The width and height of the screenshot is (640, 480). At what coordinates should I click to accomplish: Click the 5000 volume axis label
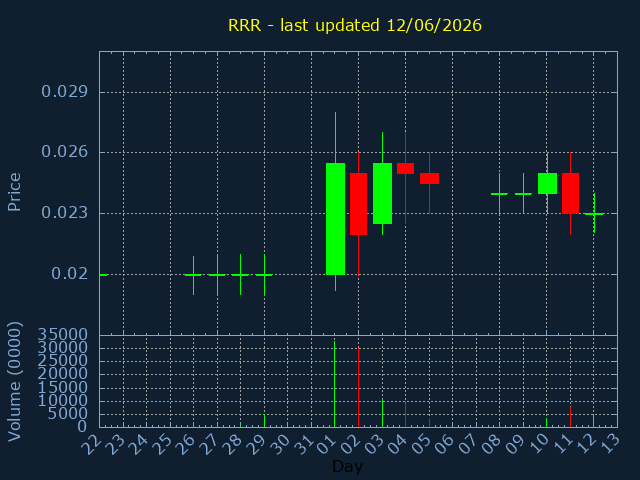pyautogui.click(x=67, y=413)
